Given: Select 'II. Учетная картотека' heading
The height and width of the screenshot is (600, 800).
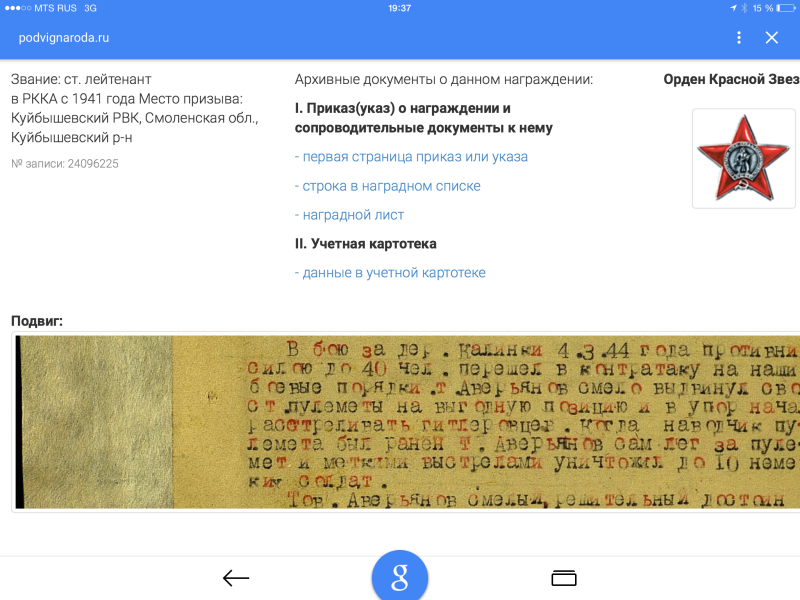Looking at the screenshot, I should tap(365, 244).
